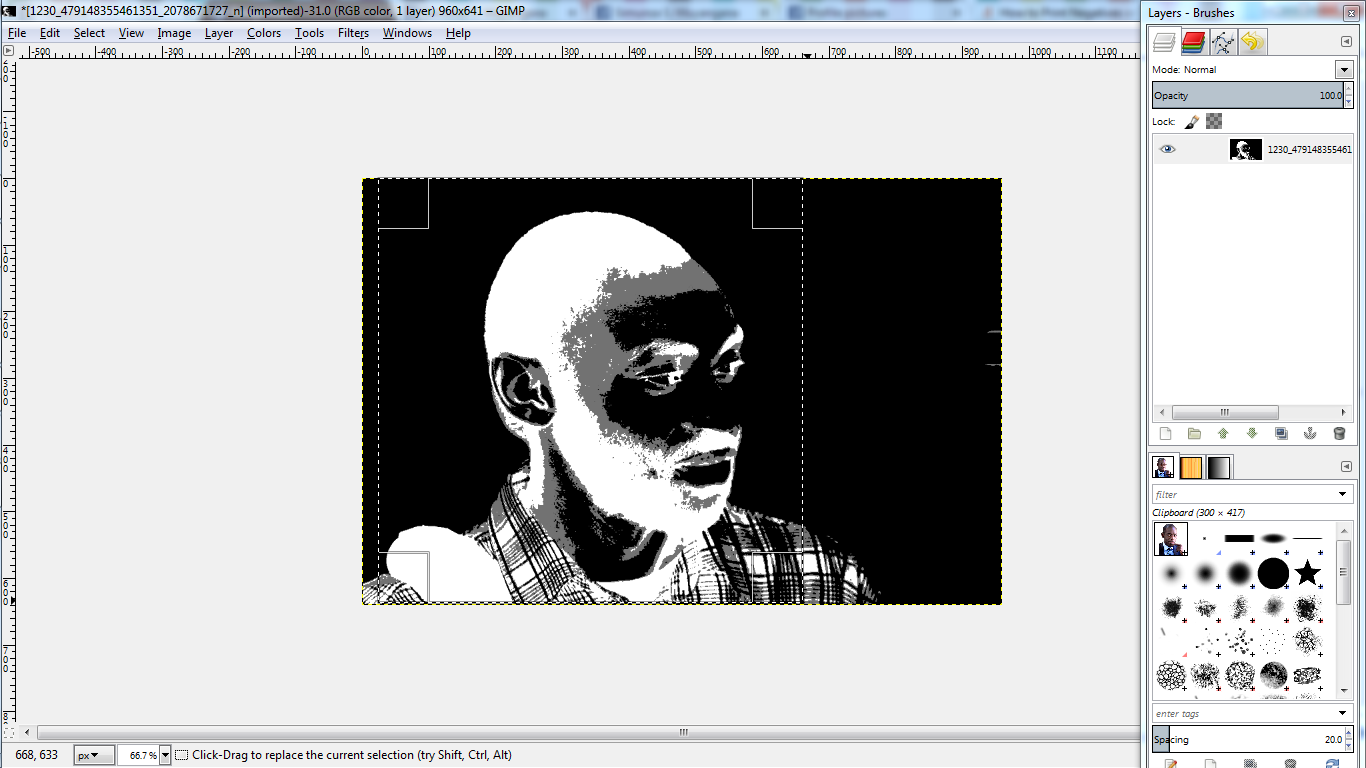Switch to the Layers dock tab
Image resolution: width=1366 pixels, height=768 pixels.
point(1164,42)
